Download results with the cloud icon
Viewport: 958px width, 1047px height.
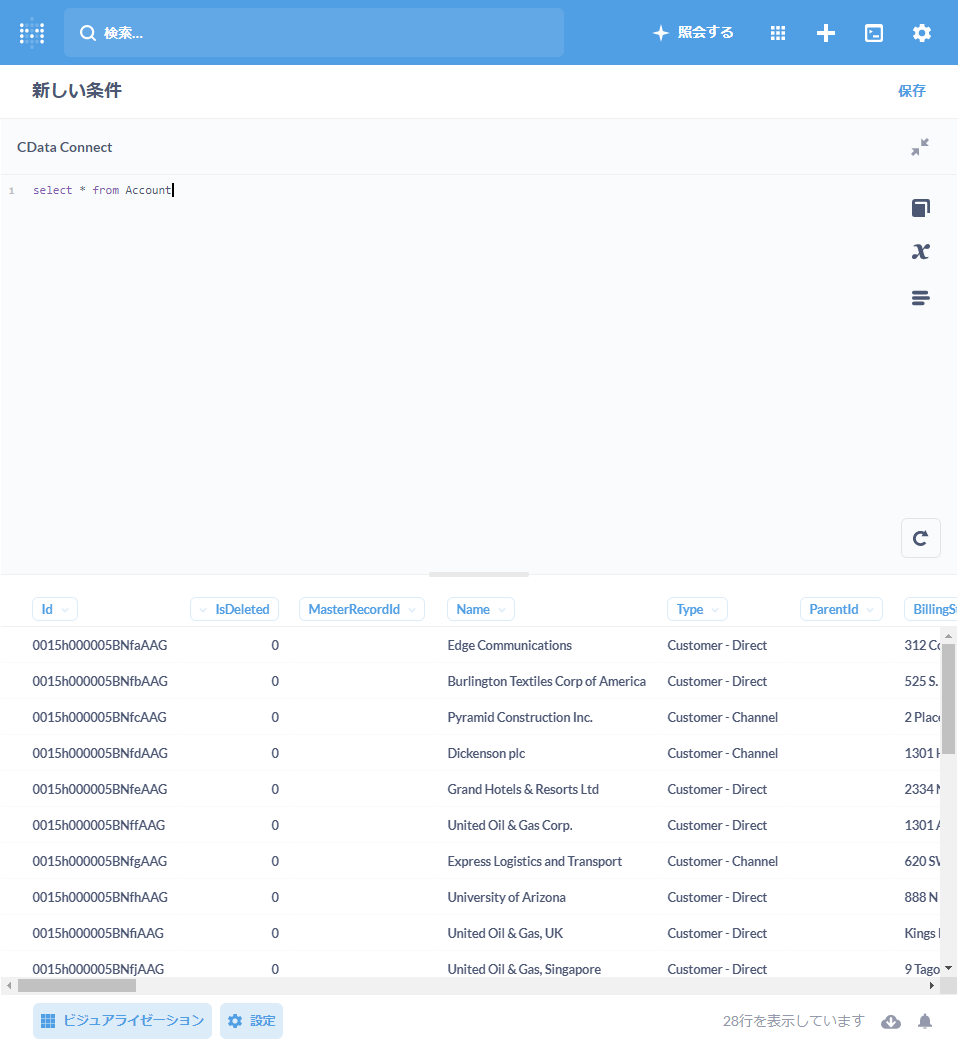click(891, 1022)
